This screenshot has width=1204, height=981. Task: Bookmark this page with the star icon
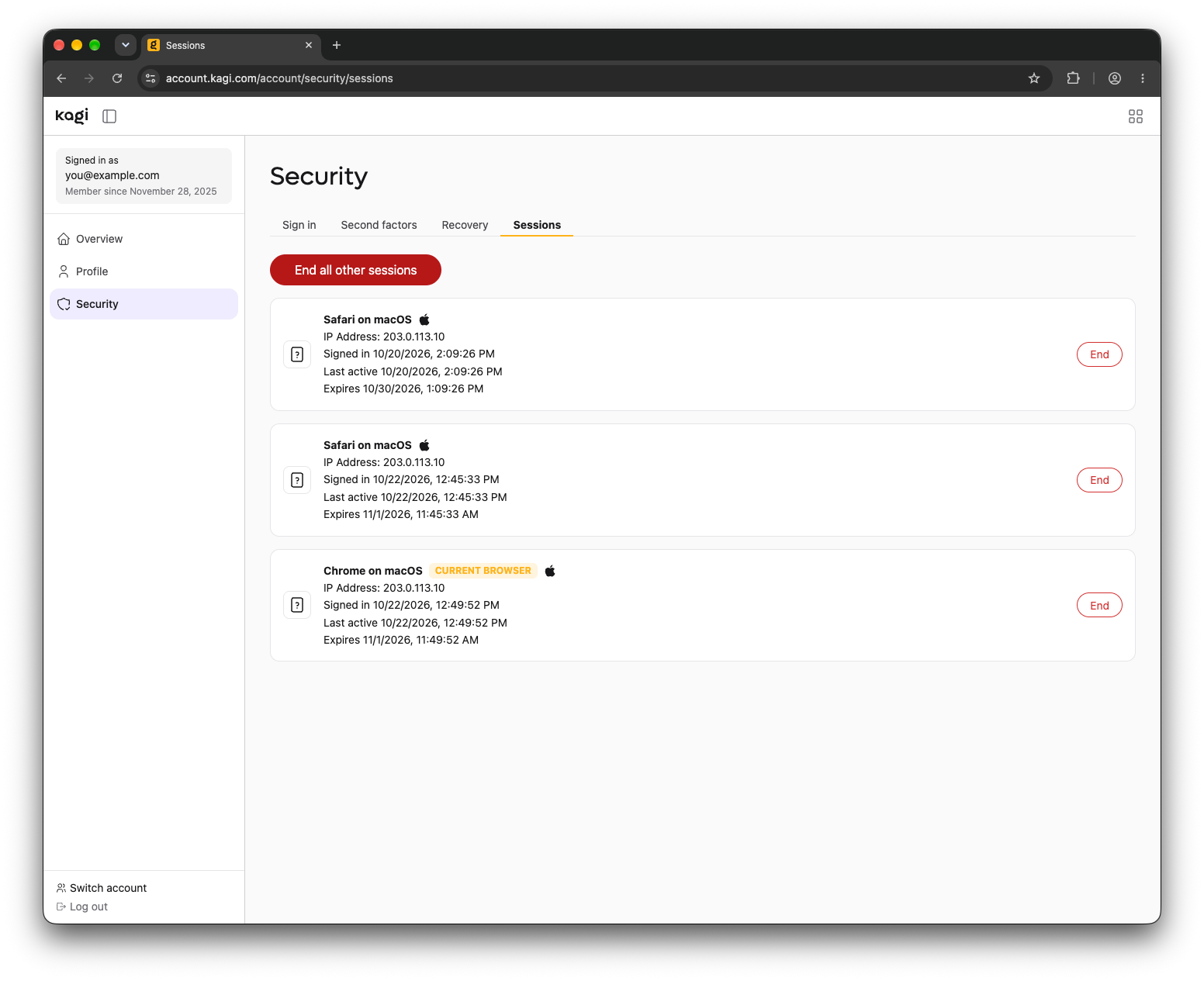click(x=1033, y=78)
